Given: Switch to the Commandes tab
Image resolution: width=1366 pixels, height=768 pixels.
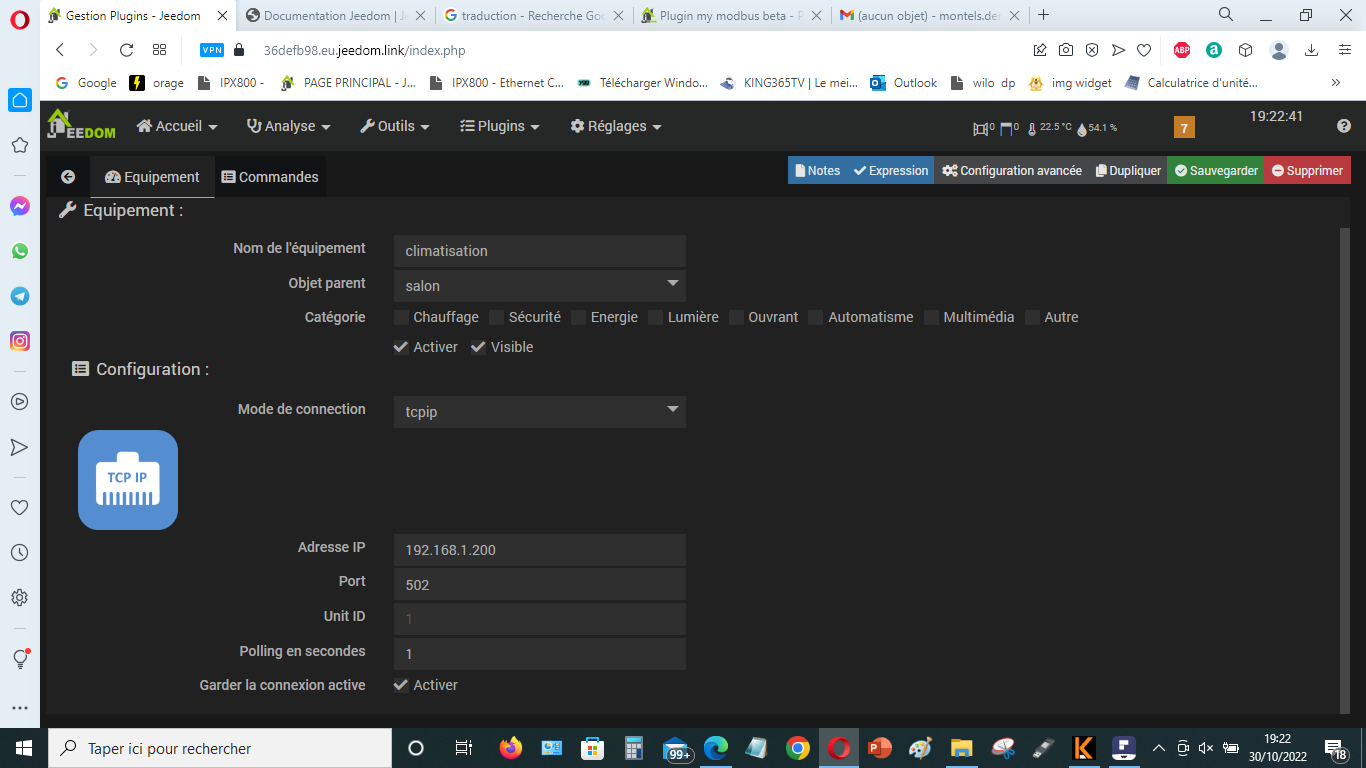Looking at the screenshot, I should coord(270,177).
